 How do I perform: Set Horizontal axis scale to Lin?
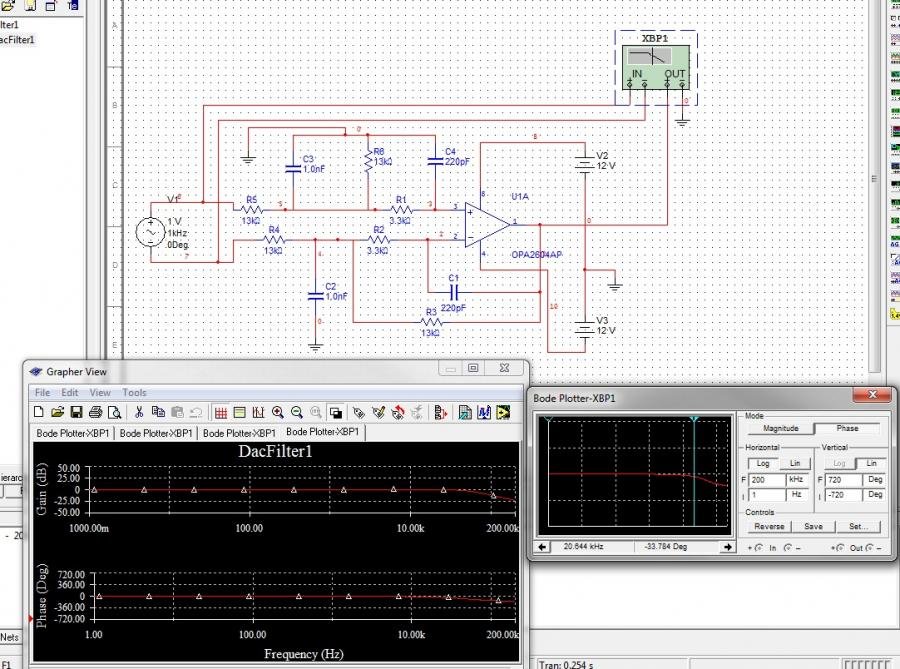point(795,464)
